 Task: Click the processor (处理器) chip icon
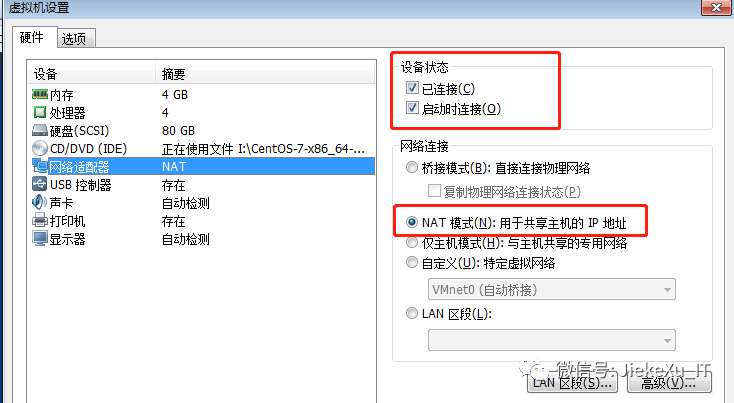tap(40, 112)
